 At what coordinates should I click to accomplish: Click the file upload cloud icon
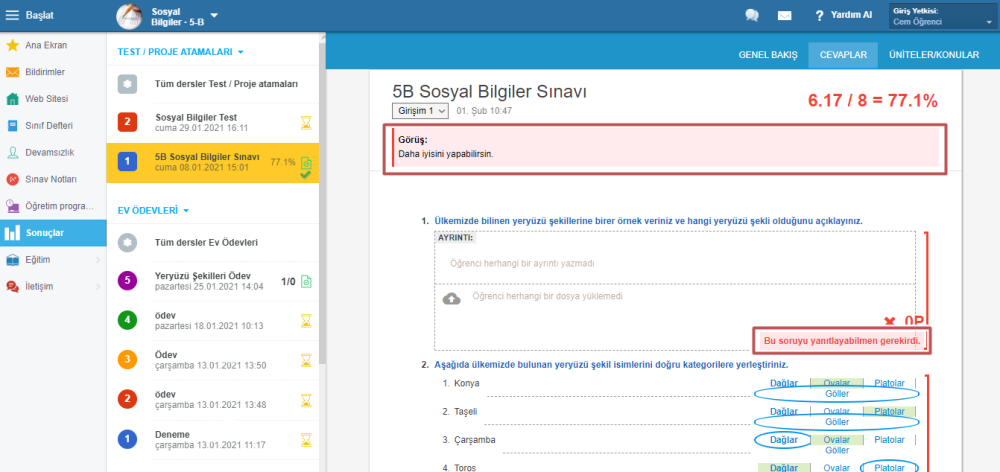click(452, 298)
